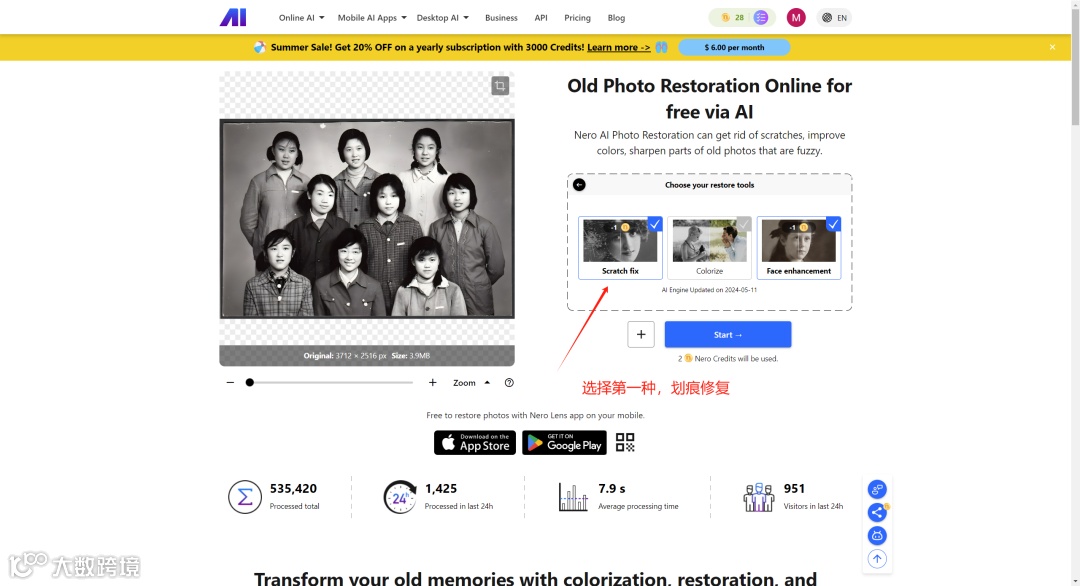Click the gift icon in sale banner
Screen dimensions: 1080x586
(259, 48)
